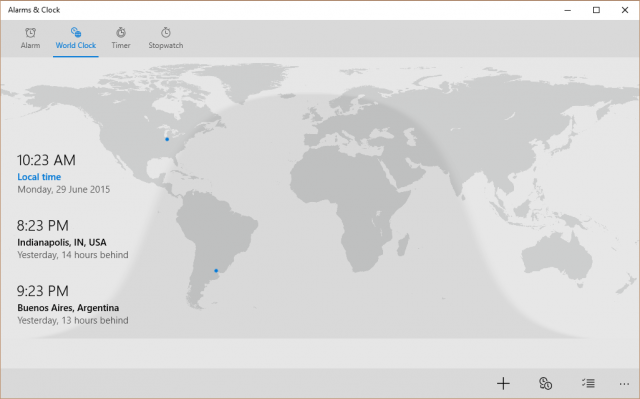The height and width of the screenshot is (399, 640).
Task: Click the Buenos Aires dot on map
Action: (216, 270)
